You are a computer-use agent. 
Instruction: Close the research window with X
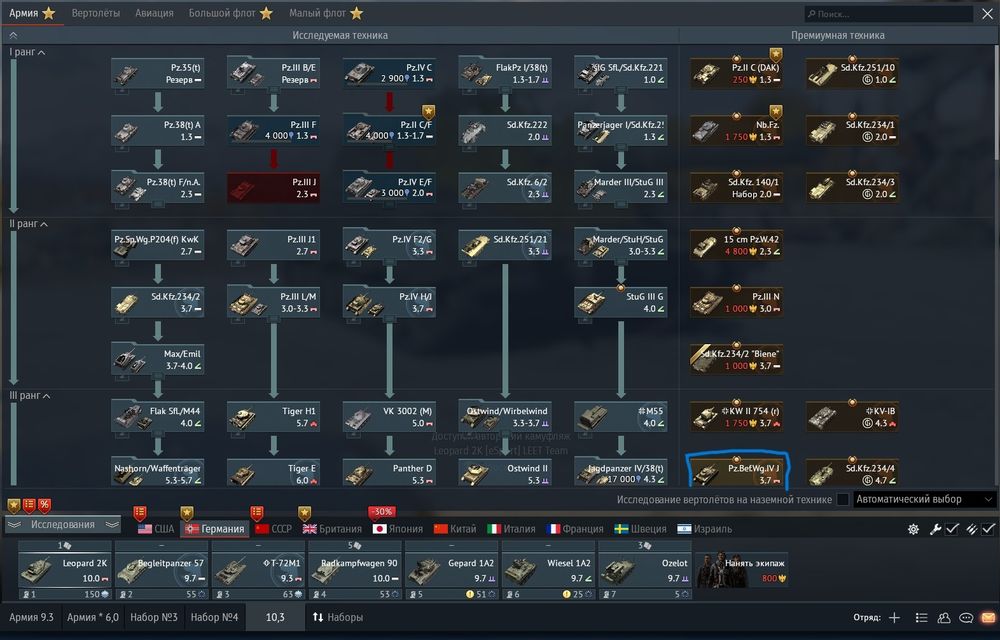(987, 13)
